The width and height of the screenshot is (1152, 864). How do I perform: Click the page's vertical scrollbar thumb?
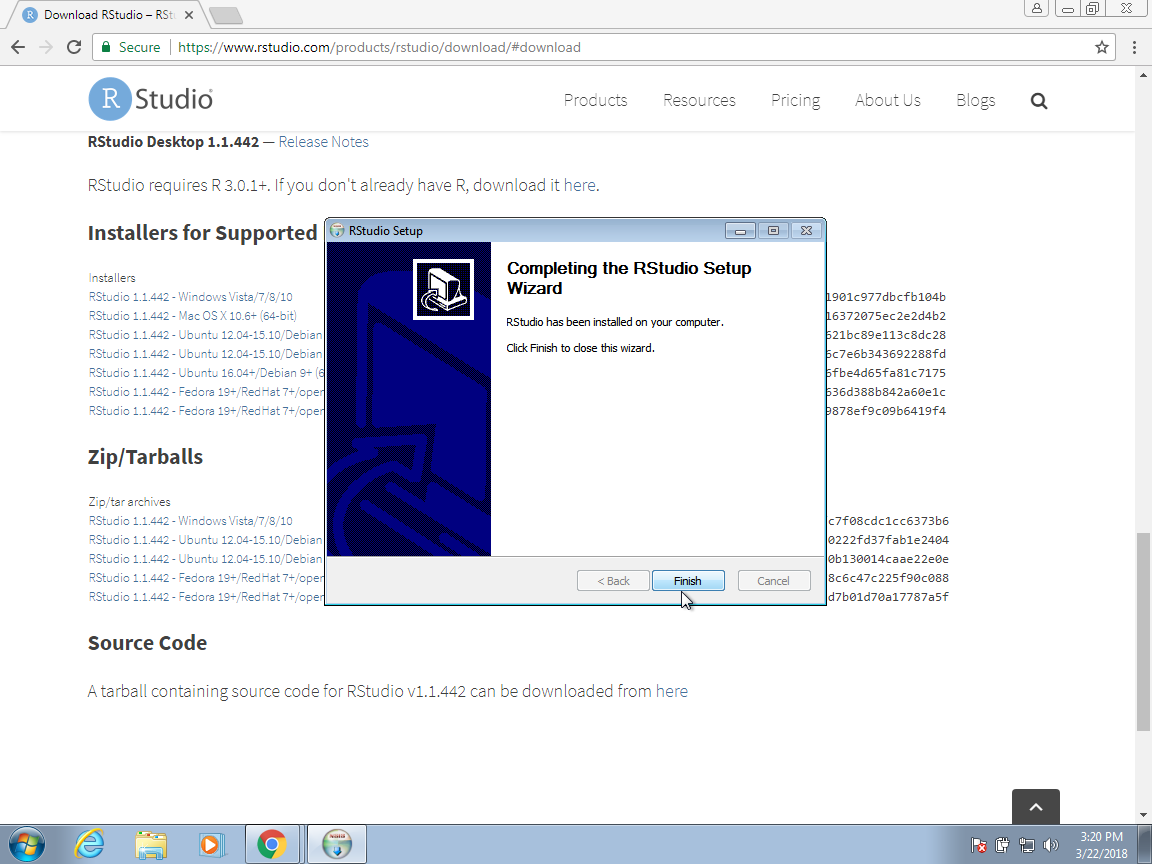pos(1143,630)
